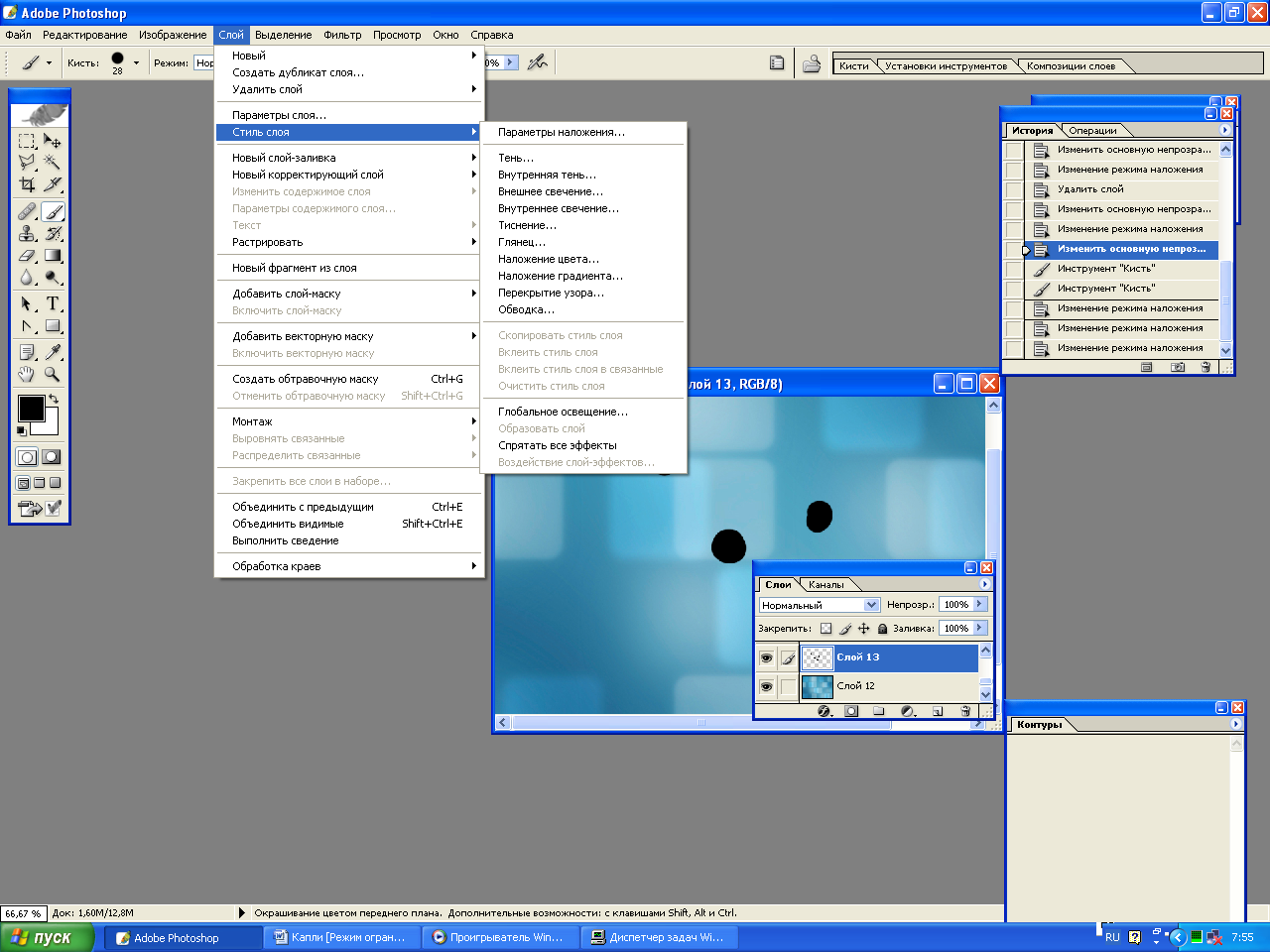Toggle lock all padlock in Layers panel

[x=883, y=629]
